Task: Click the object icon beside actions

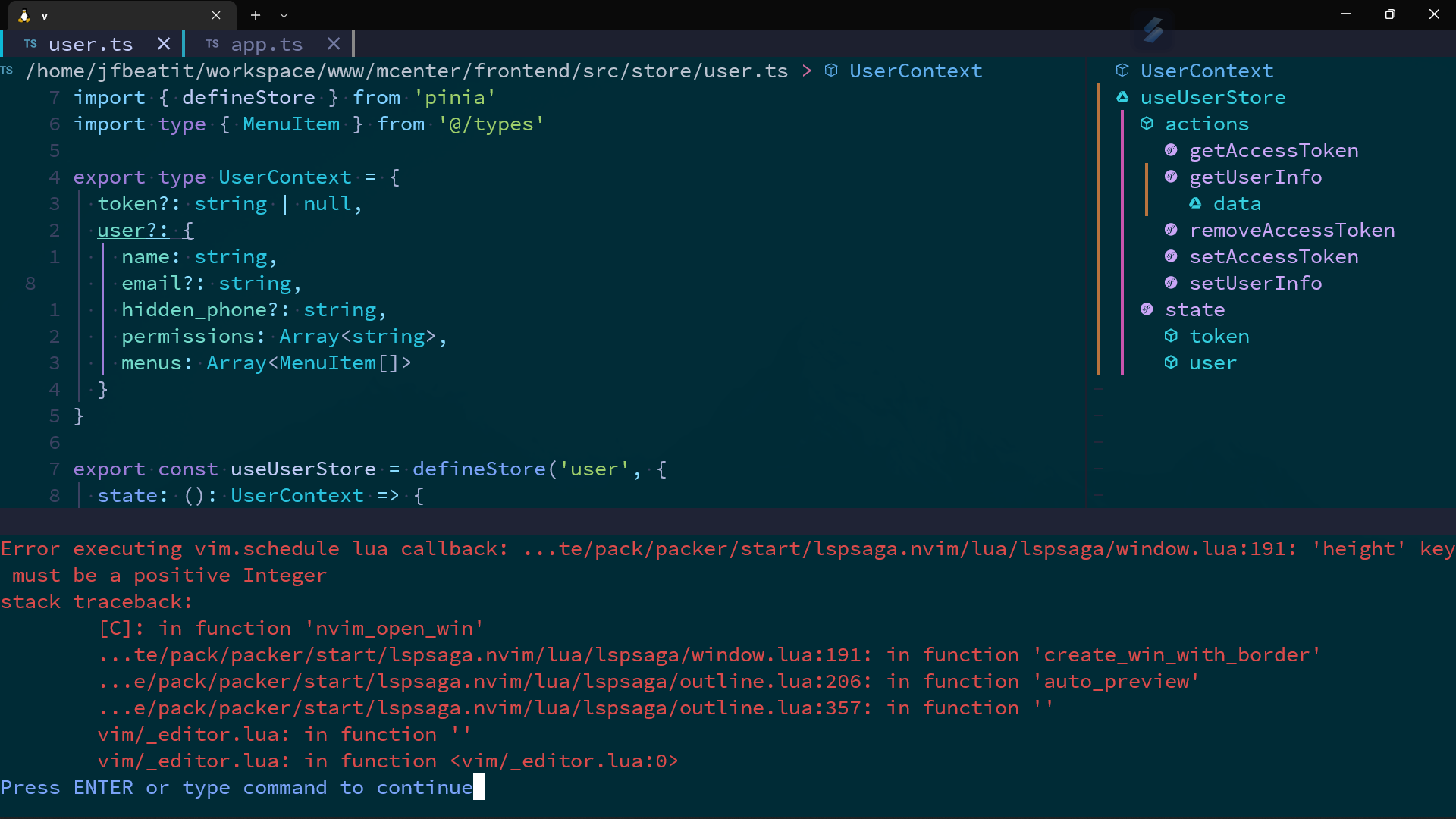Action: tap(1147, 124)
